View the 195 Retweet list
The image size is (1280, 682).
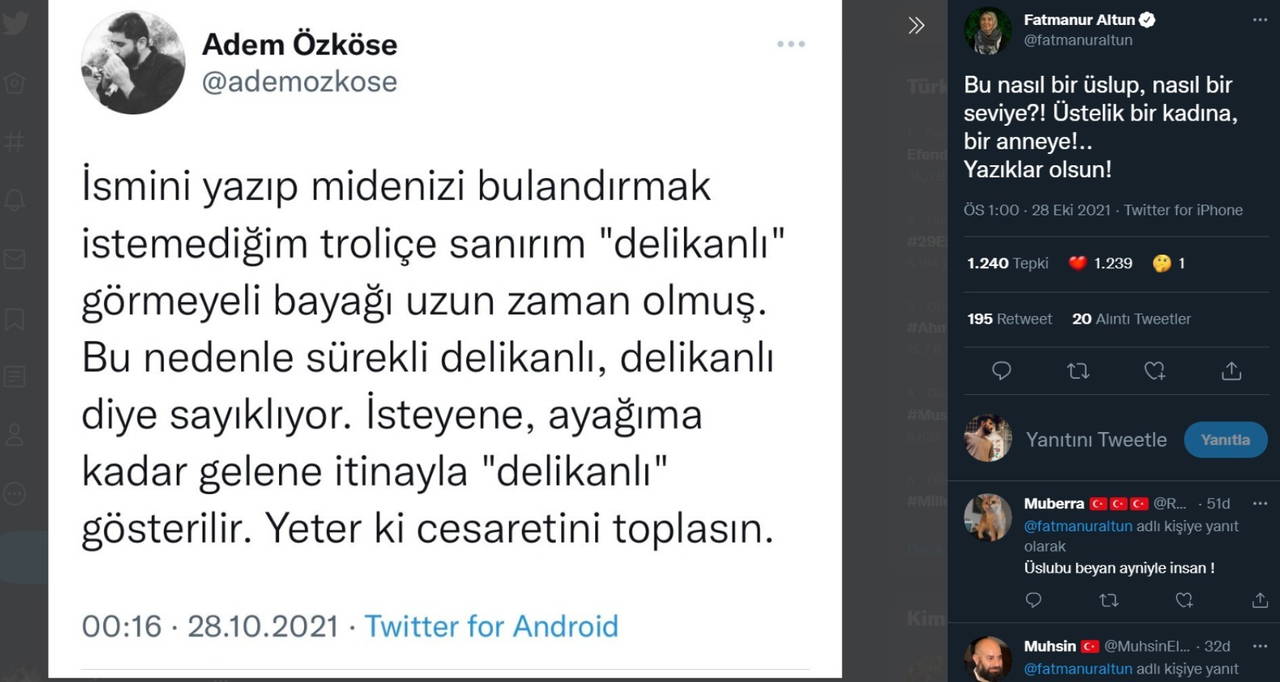click(x=1009, y=319)
